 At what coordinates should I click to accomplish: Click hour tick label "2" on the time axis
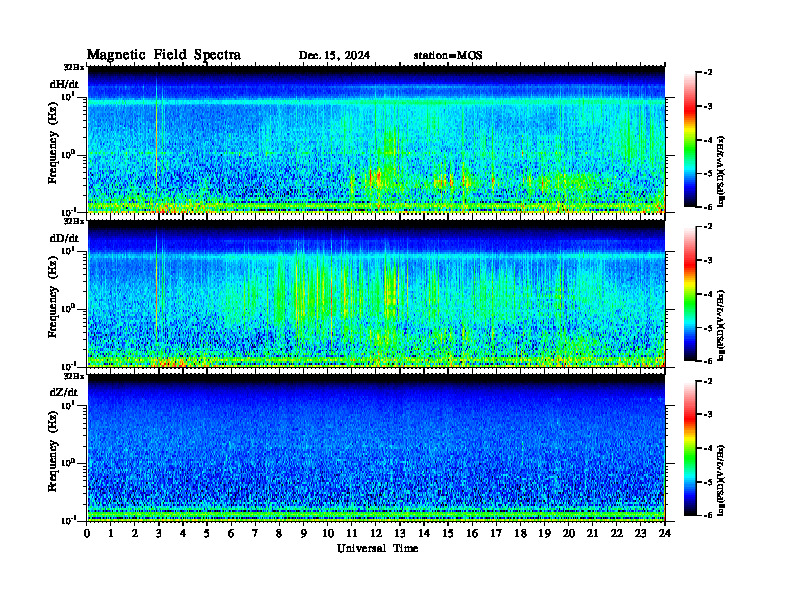click(x=135, y=533)
